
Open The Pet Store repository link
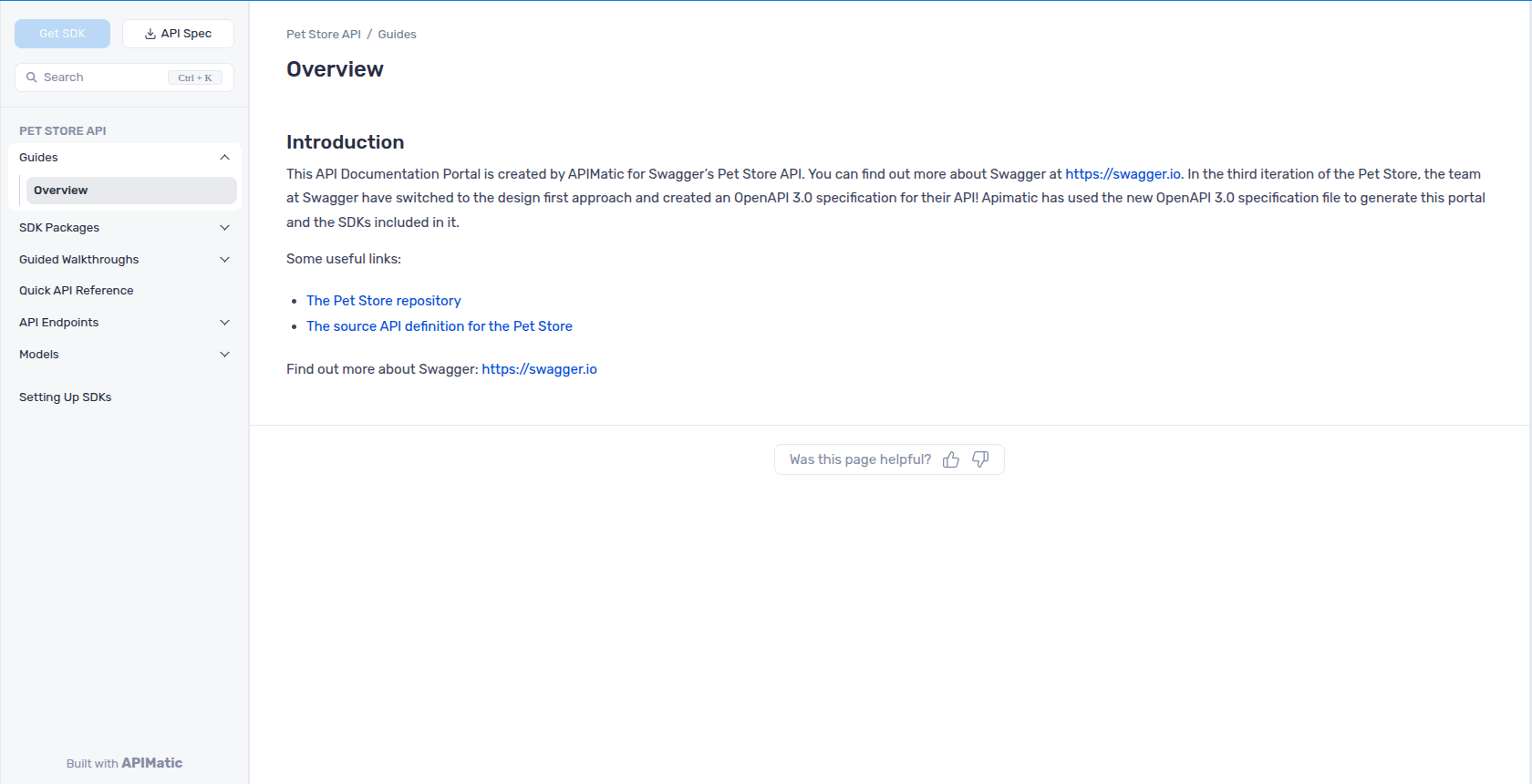pyautogui.click(x=383, y=301)
